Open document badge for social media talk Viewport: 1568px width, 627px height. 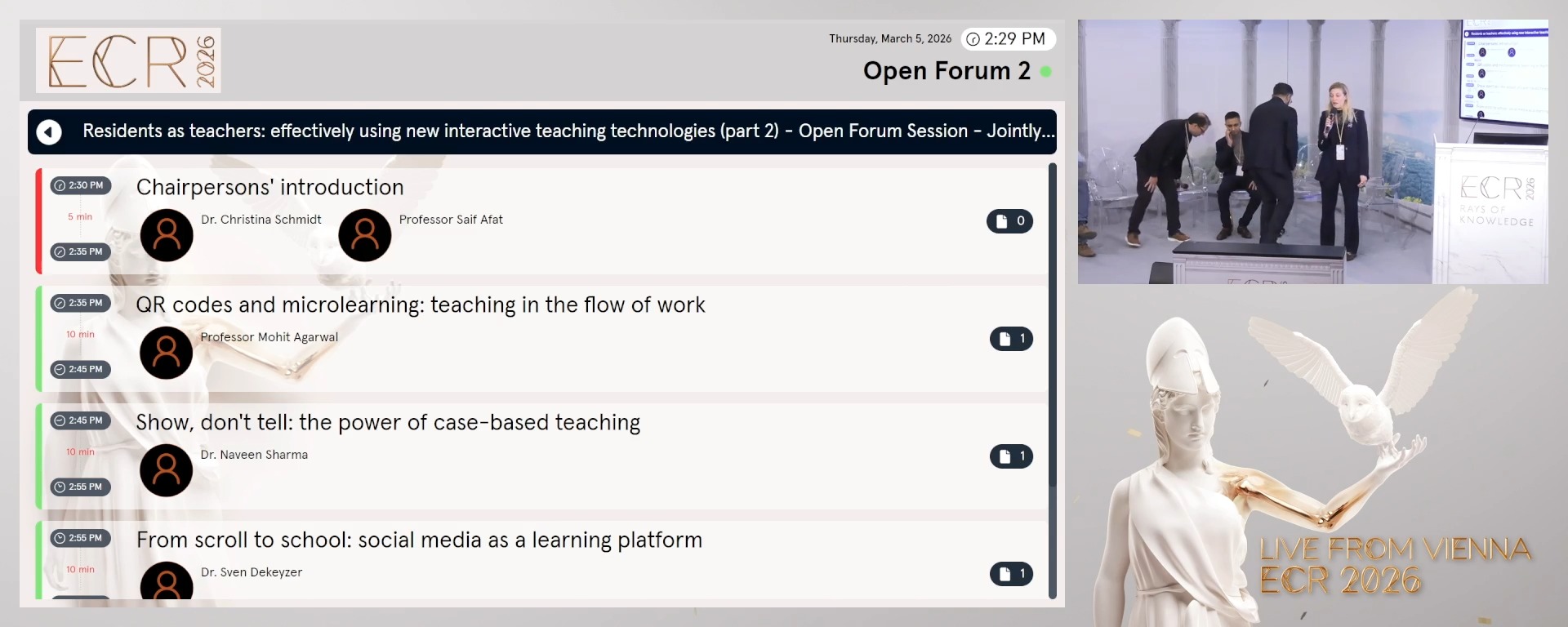pyautogui.click(x=1011, y=574)
